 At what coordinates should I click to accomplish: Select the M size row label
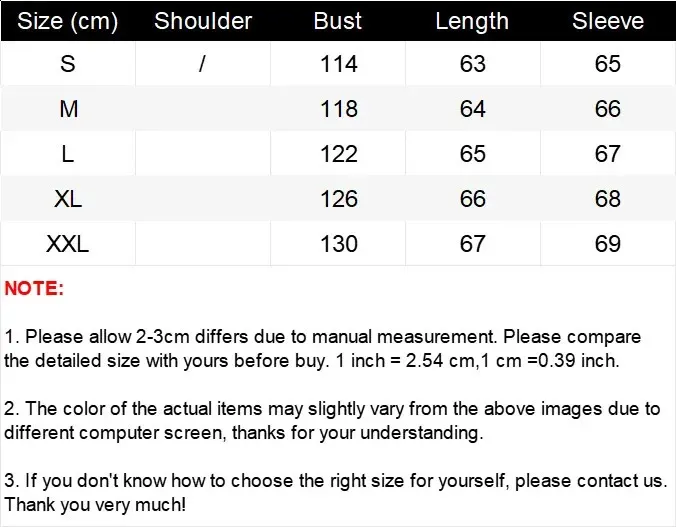[x=68, y=109]
